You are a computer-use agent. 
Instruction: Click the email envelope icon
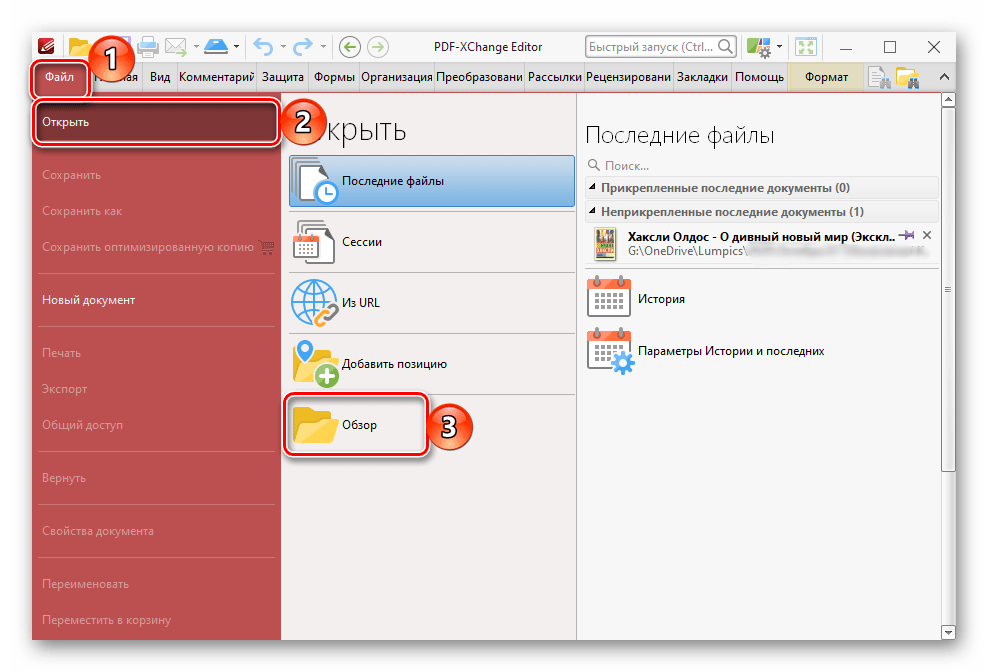(176, 47)
